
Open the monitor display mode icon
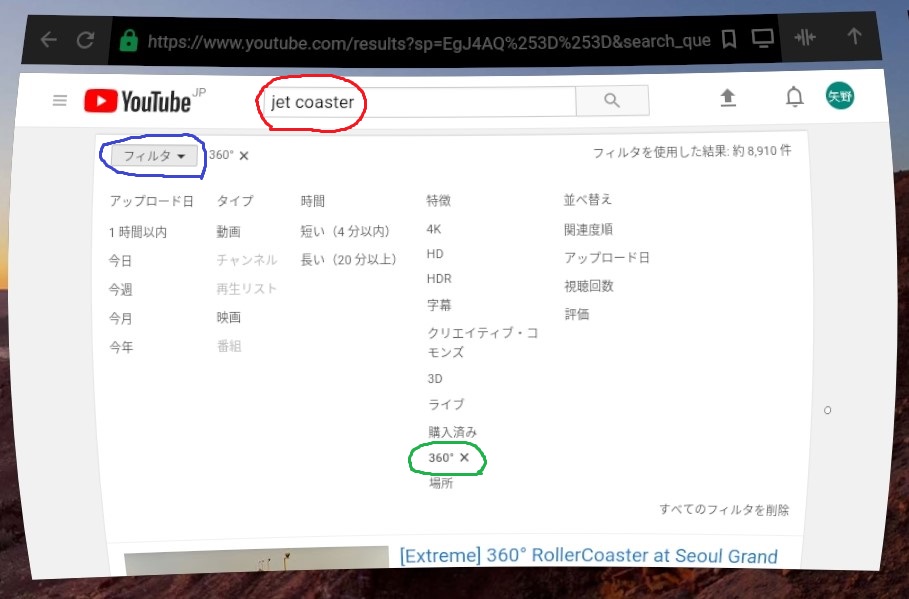tap(762, 38)
